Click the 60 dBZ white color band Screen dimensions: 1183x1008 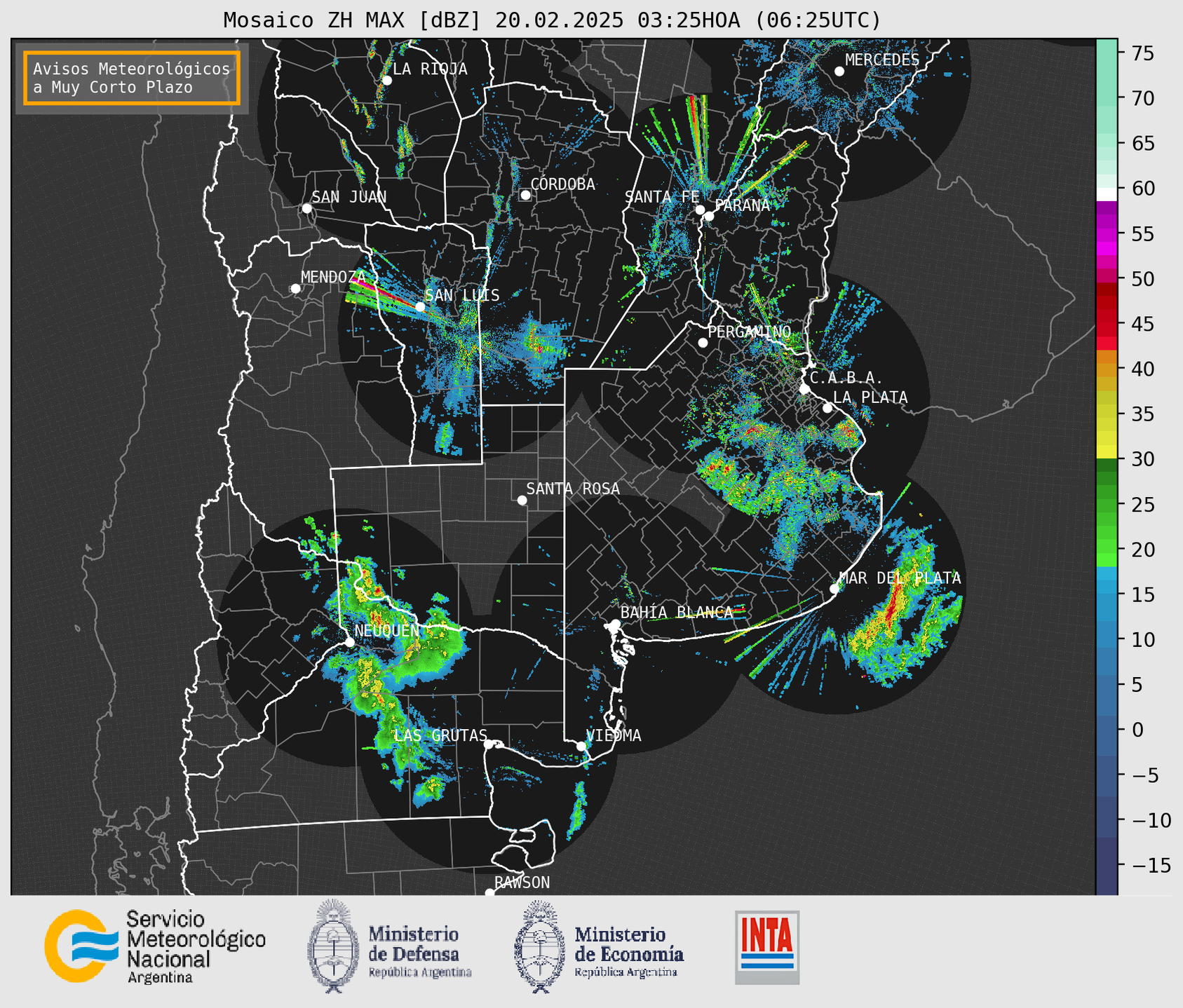coord(1107,194)
